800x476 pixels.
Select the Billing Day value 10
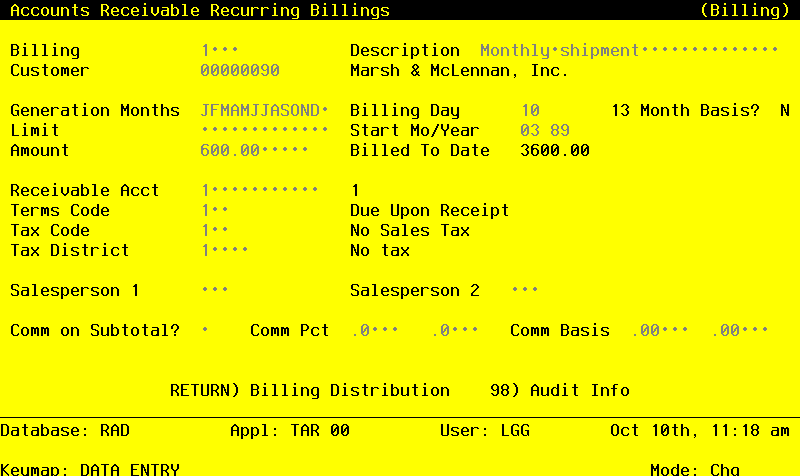531,110
